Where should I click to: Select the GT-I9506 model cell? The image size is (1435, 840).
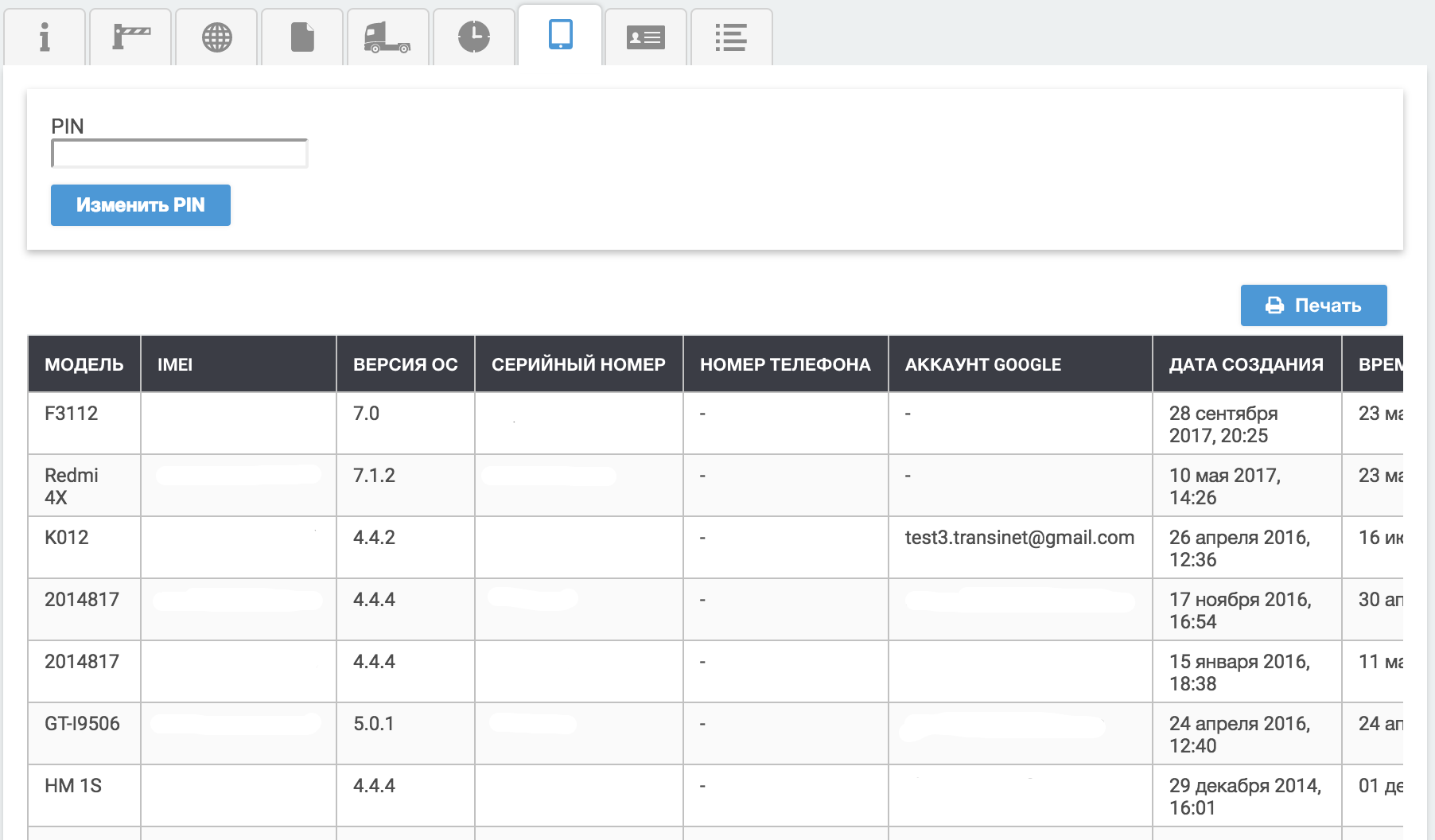tap(82, 724)
